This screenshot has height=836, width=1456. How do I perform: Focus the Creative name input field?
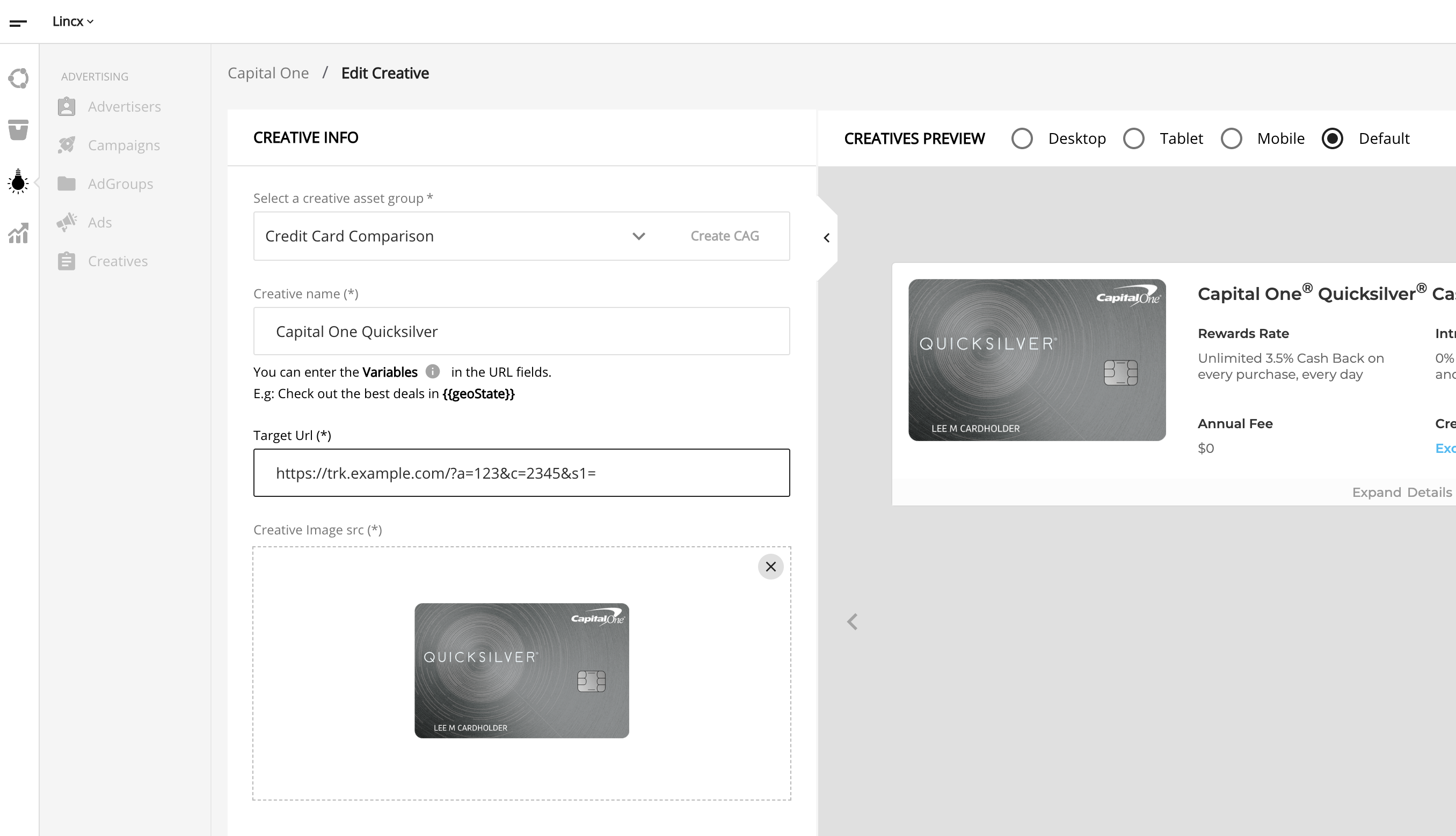pyautogui.click(x=521, y=331)
